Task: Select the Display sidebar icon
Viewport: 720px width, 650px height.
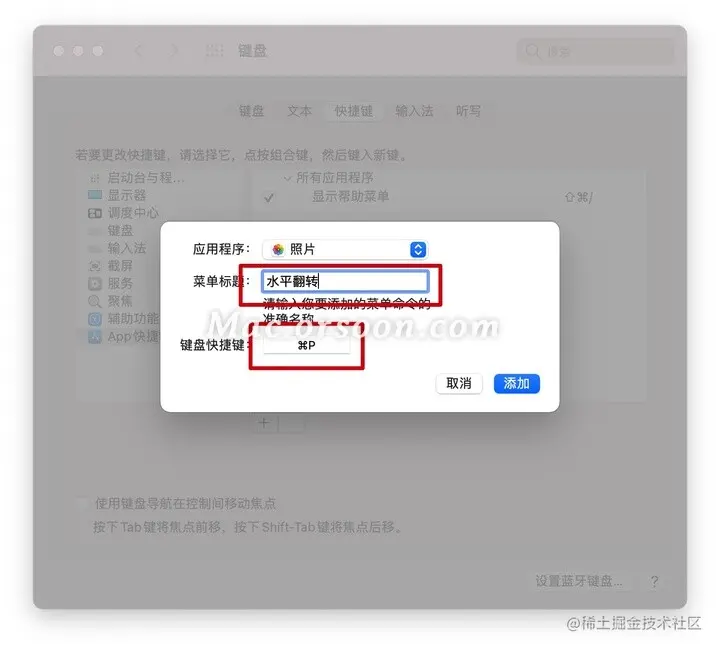Action: tap(95, 195)
